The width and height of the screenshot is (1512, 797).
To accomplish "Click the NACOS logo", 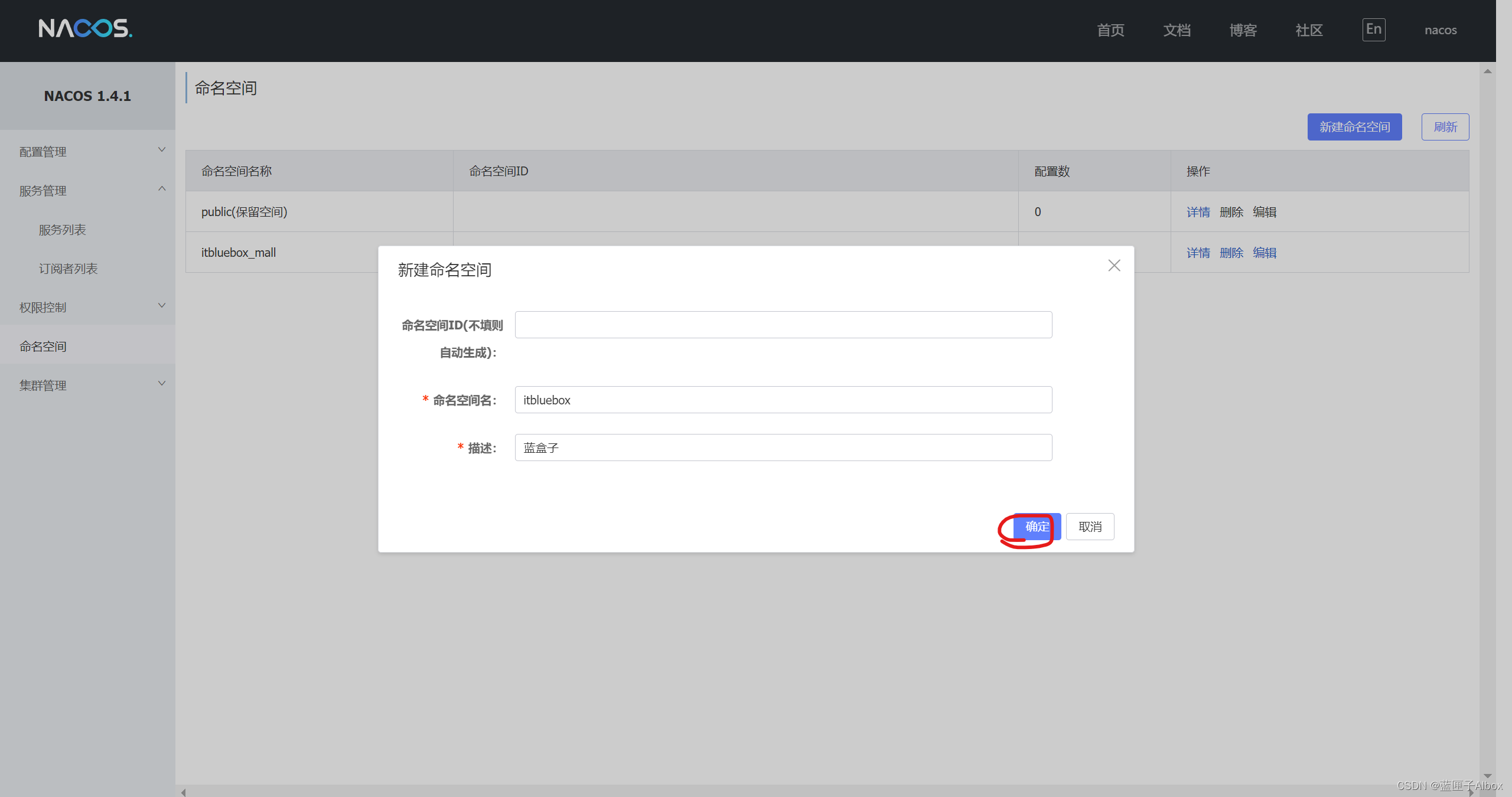I will click(86, 28).
